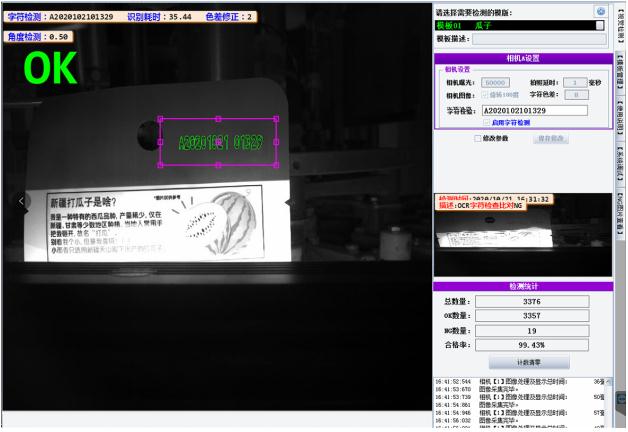Viewport: 628px width, 432px height.
Task: Select the fourth vertical side tab
Action: tap(620, 165)
